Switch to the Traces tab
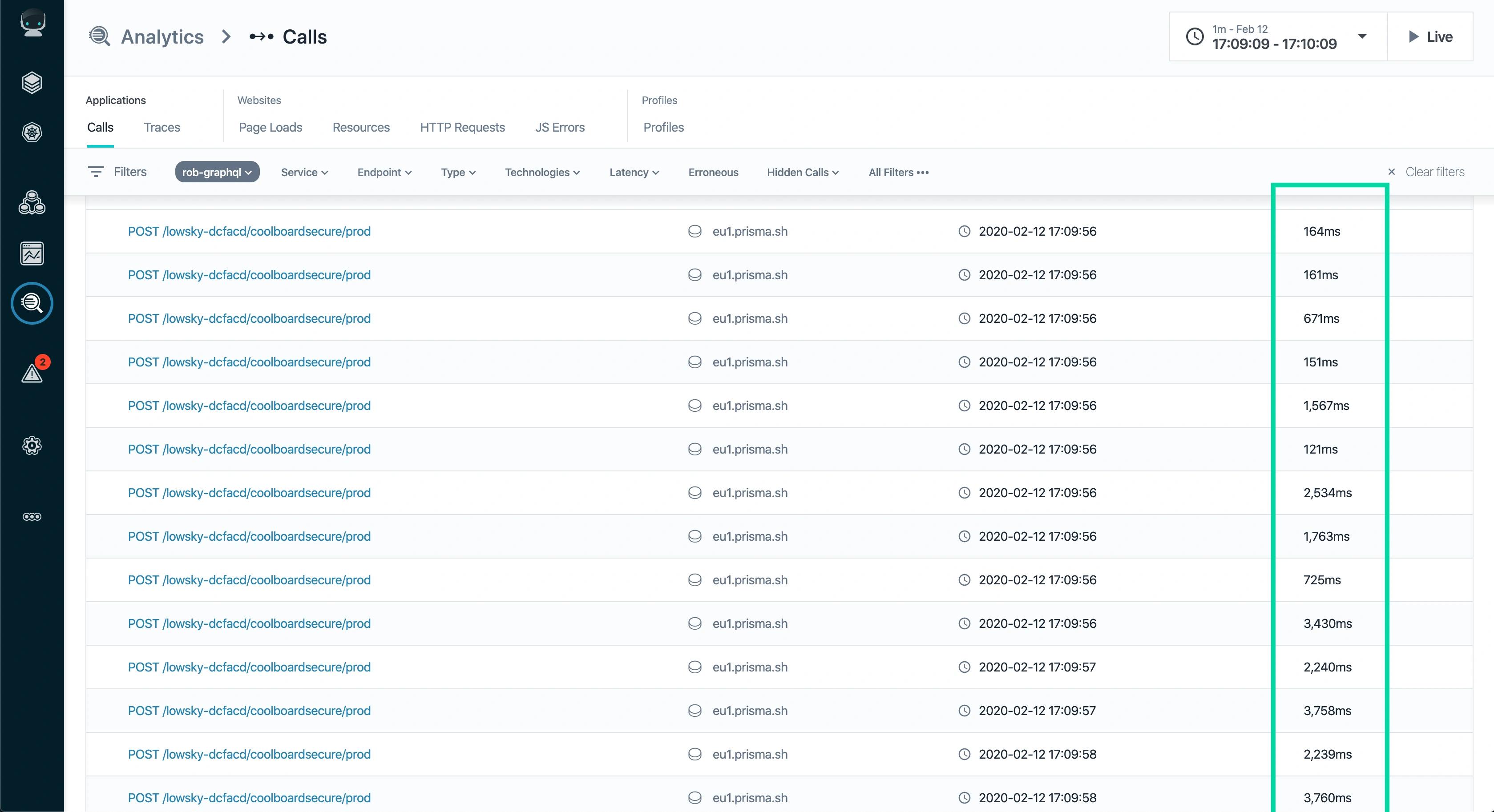The width and height of the screenshot is (1494, 812). coord(162,128)
